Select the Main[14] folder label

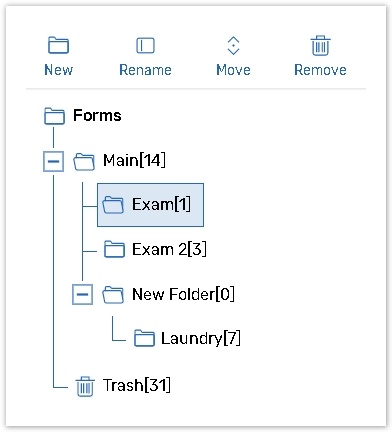134,161
